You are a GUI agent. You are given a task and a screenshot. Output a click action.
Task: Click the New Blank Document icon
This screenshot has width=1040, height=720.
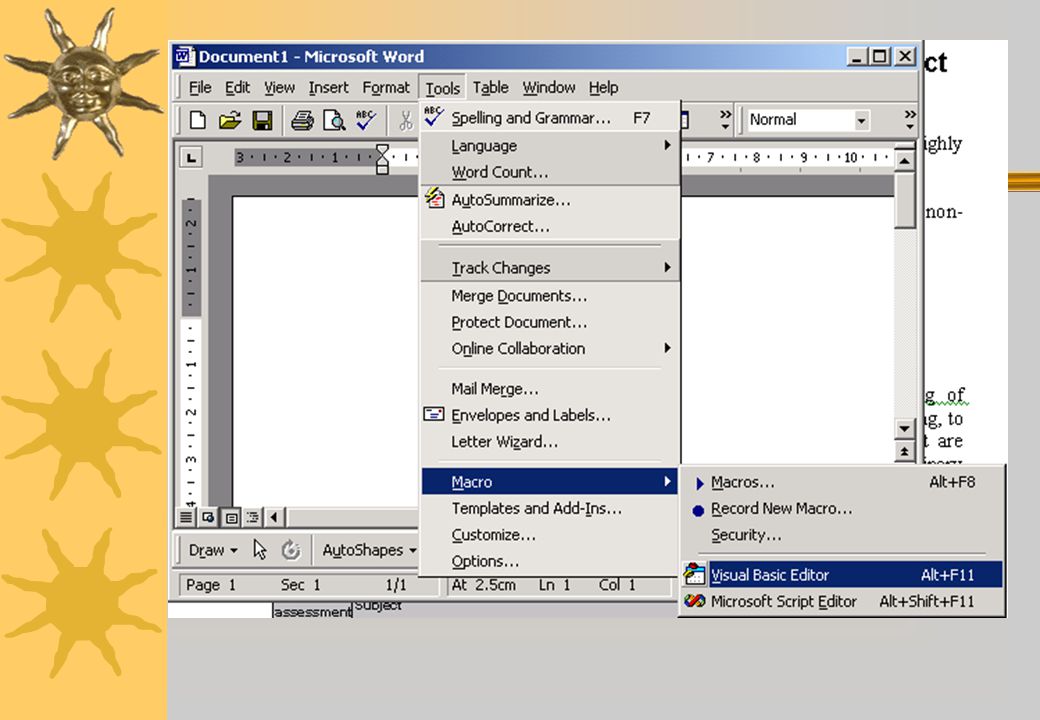(197, 120)
